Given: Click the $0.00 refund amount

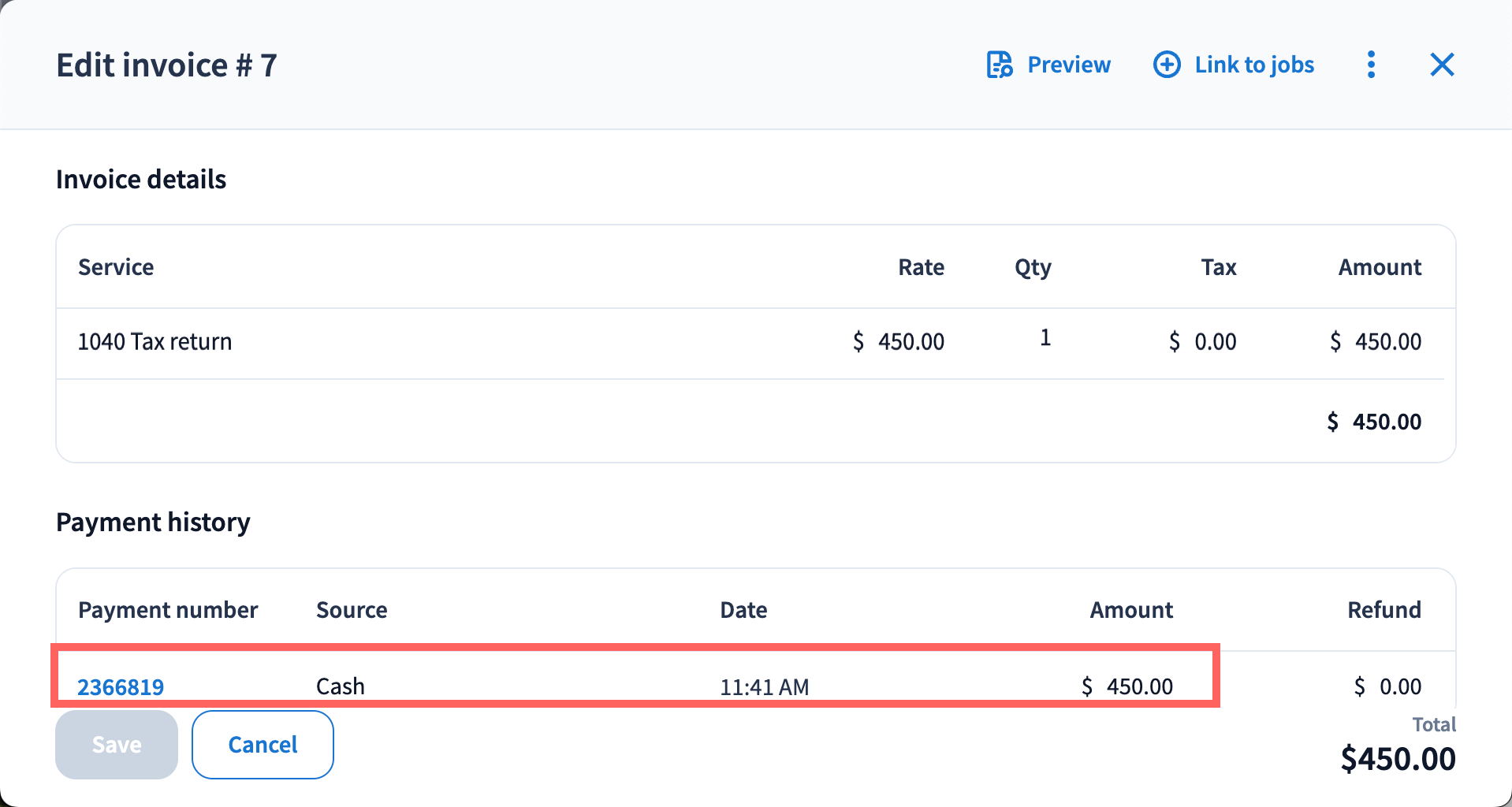Looking at the screenshot, I should tap(1388, 686).
